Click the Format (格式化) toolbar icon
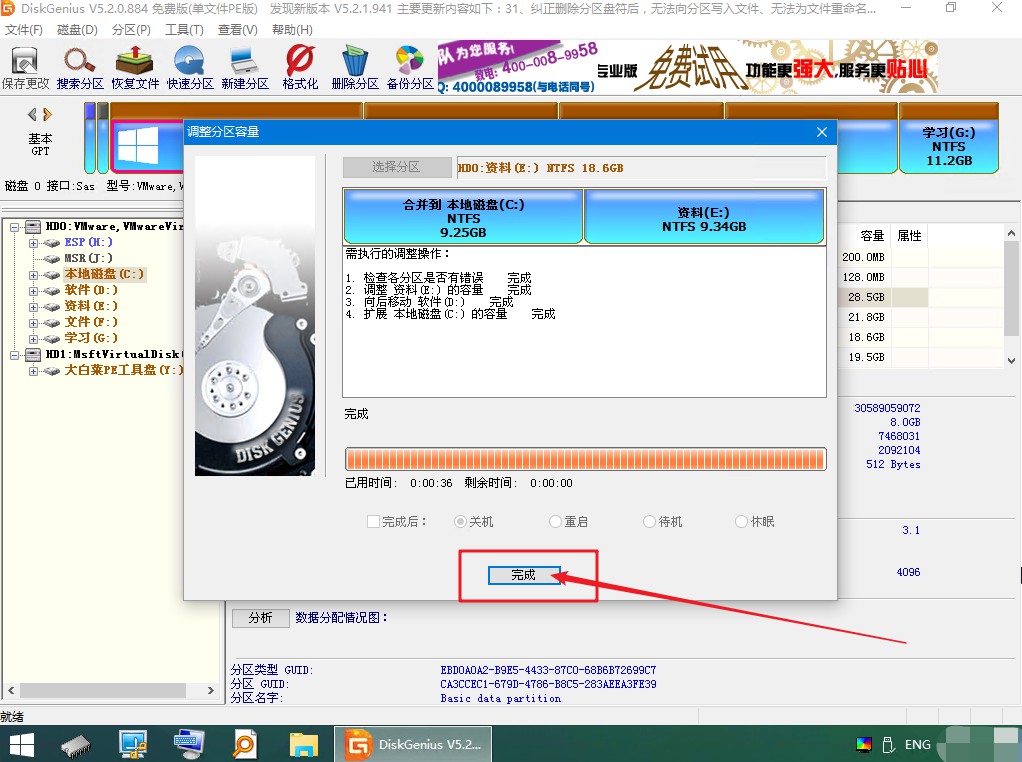The image size is (1022, 762). pos(300,66)
